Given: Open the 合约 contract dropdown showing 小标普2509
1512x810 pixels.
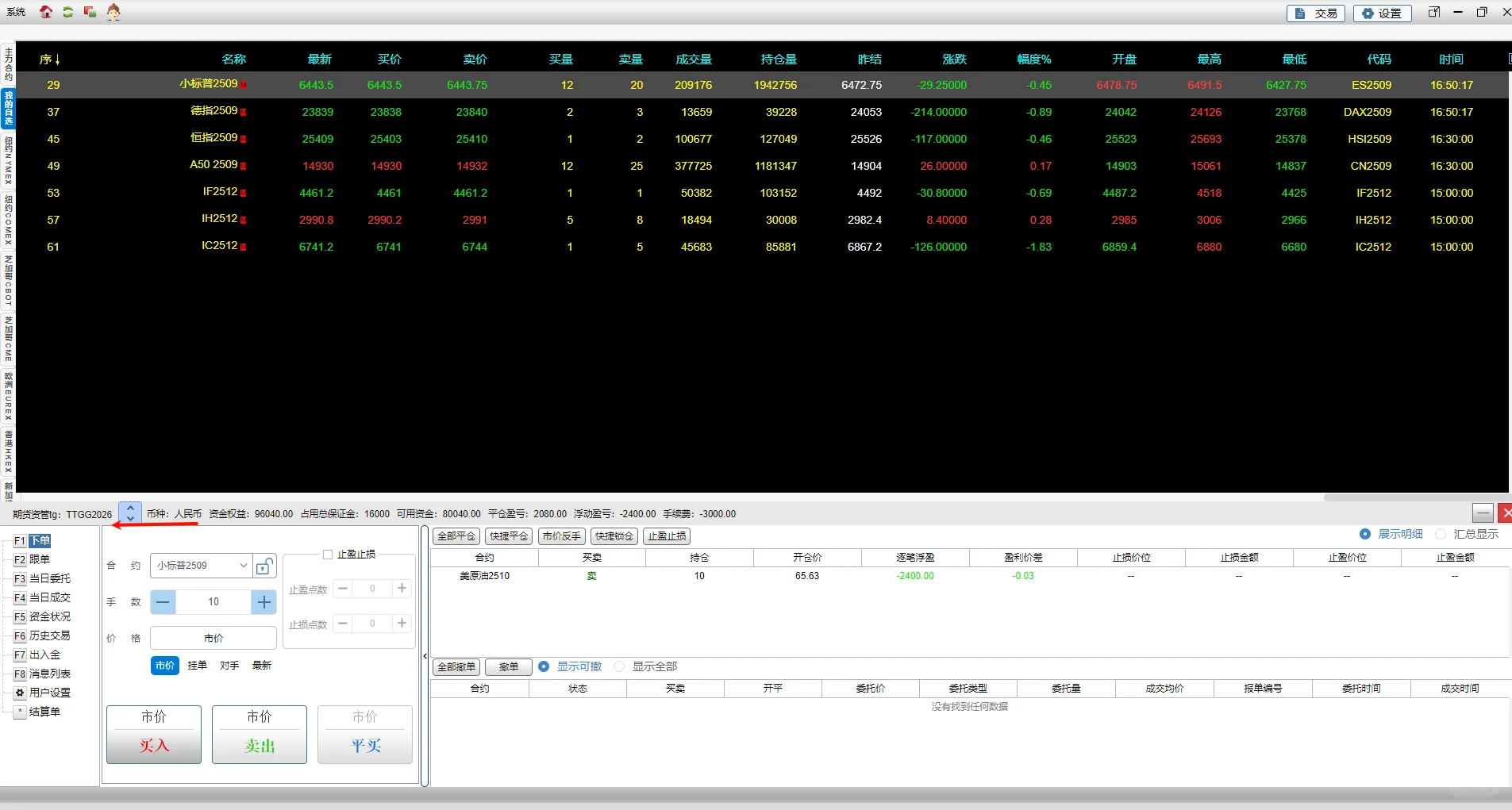Looking at the screenshot, I should [x=201, y=566].
